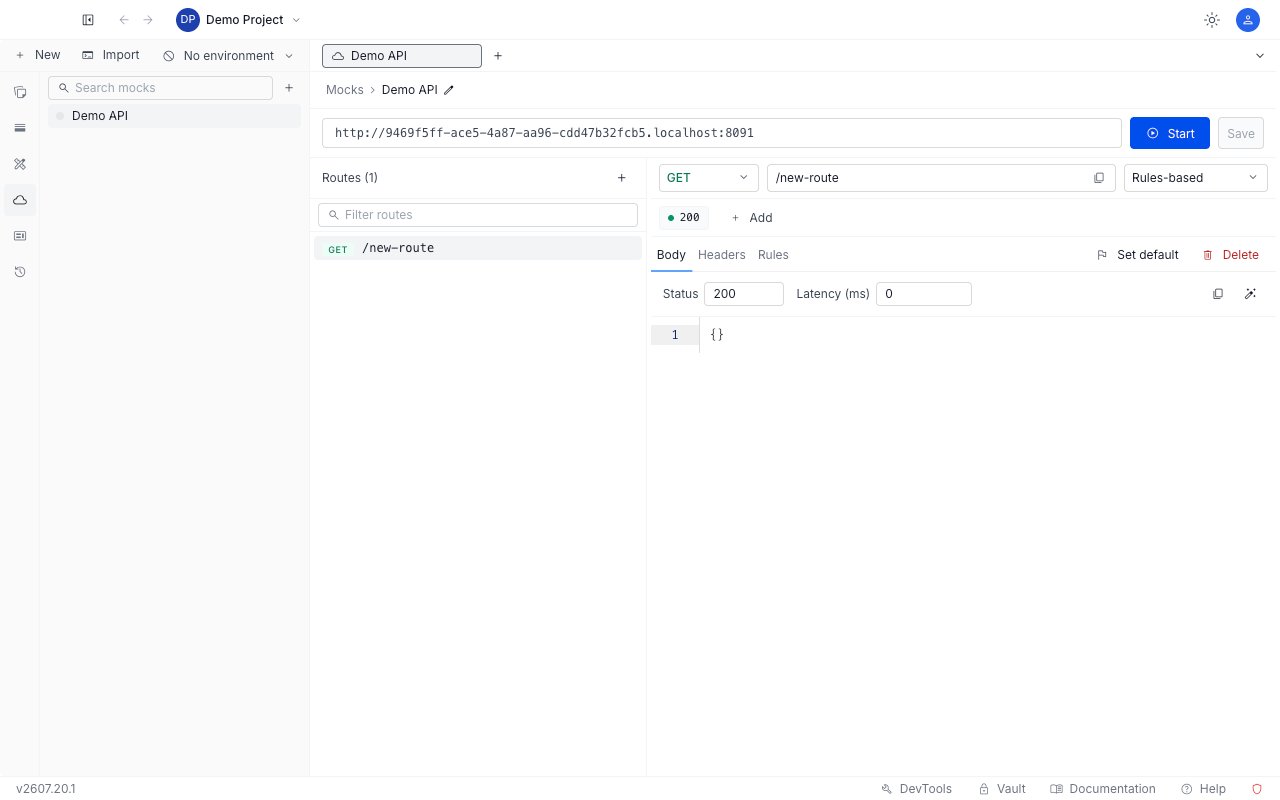Click Import in the top toolbar
The width and height of the screenshot is (1280, 800).
[111, 56]
